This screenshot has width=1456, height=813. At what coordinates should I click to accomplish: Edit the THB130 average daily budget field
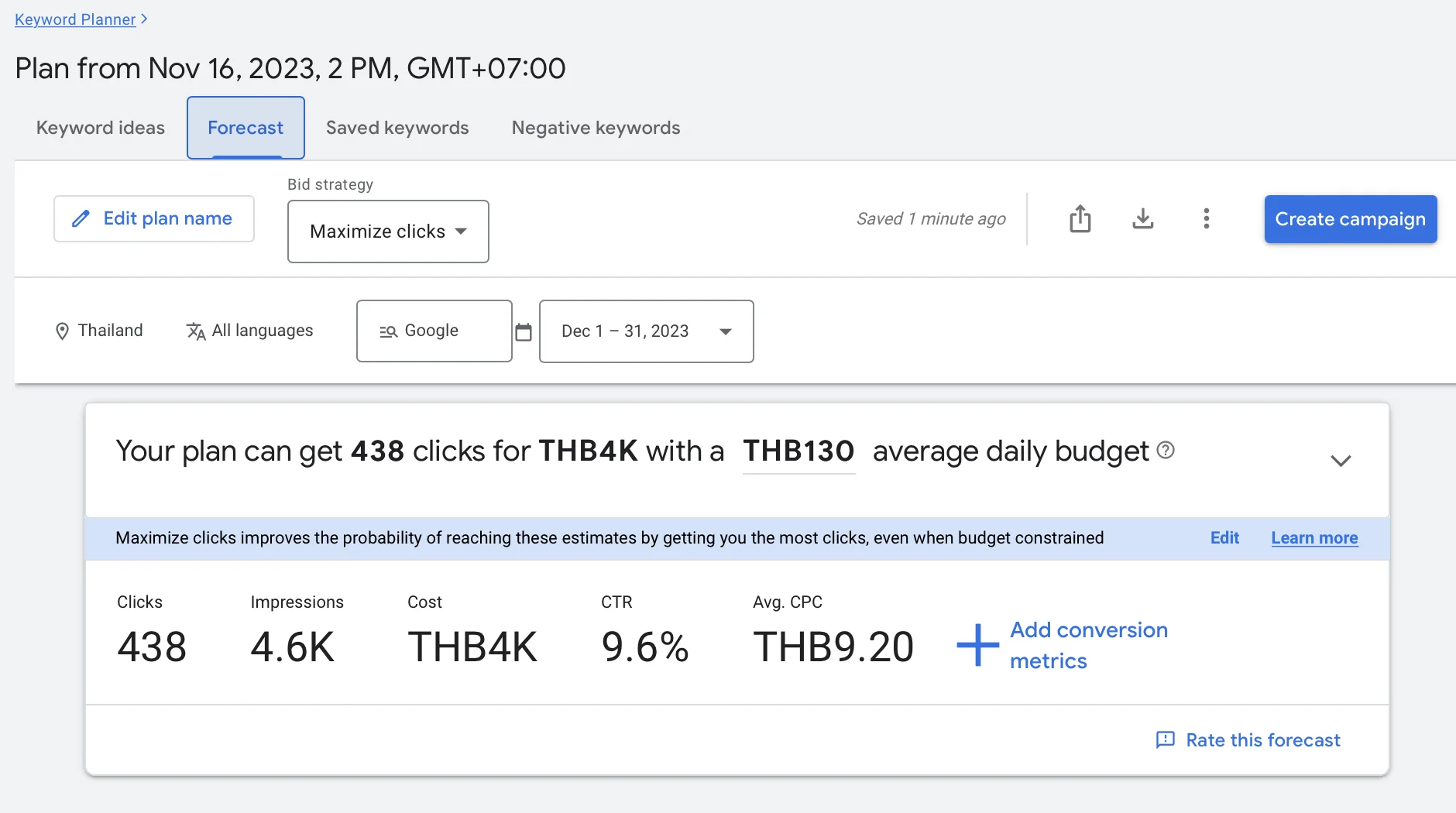(x=798, y=451)
